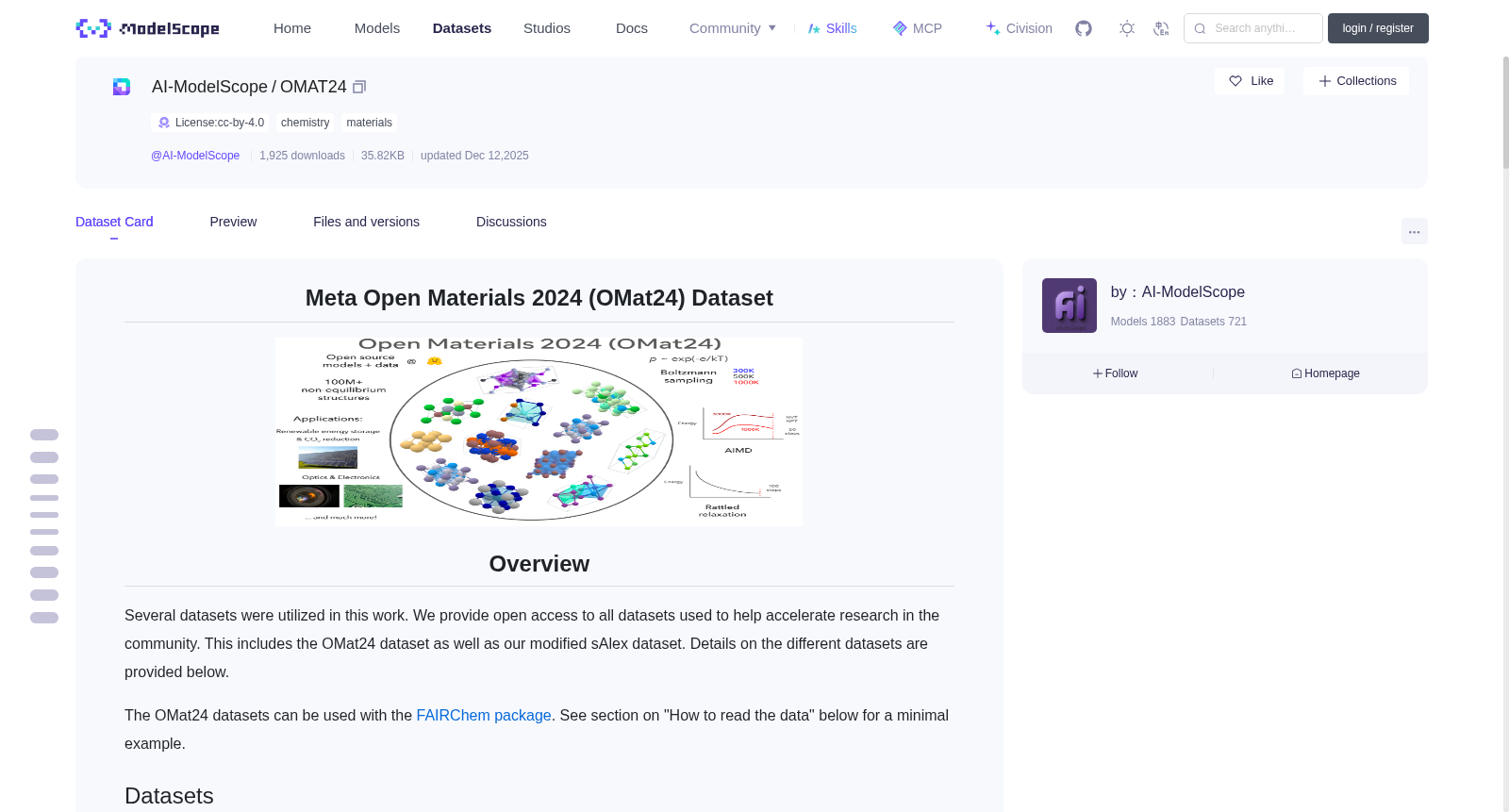Expand the Community dropdown menu
This screenshot has height=812, width=1509.
733,28
